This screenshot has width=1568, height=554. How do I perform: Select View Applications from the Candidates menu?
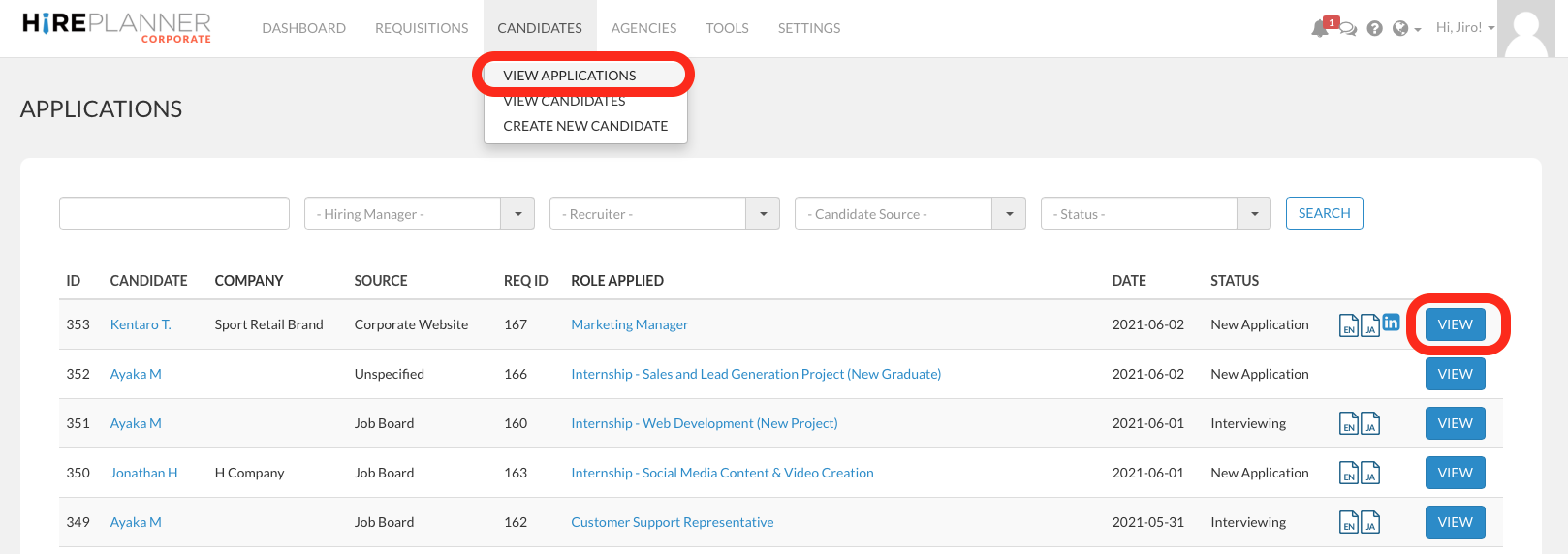[x=570, y=76]
